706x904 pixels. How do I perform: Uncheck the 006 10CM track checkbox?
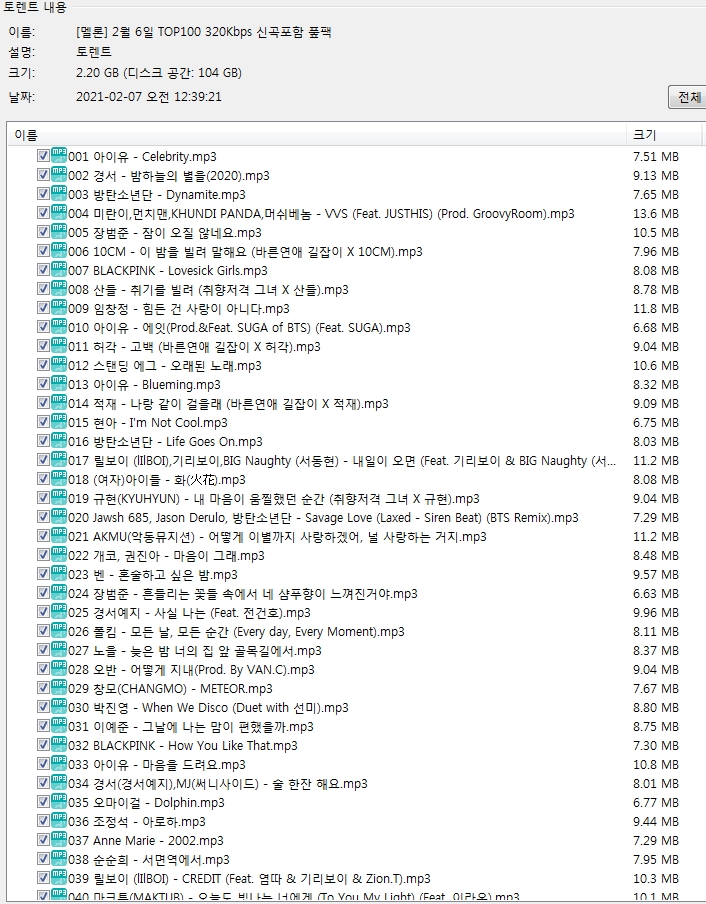pos(43,251)
